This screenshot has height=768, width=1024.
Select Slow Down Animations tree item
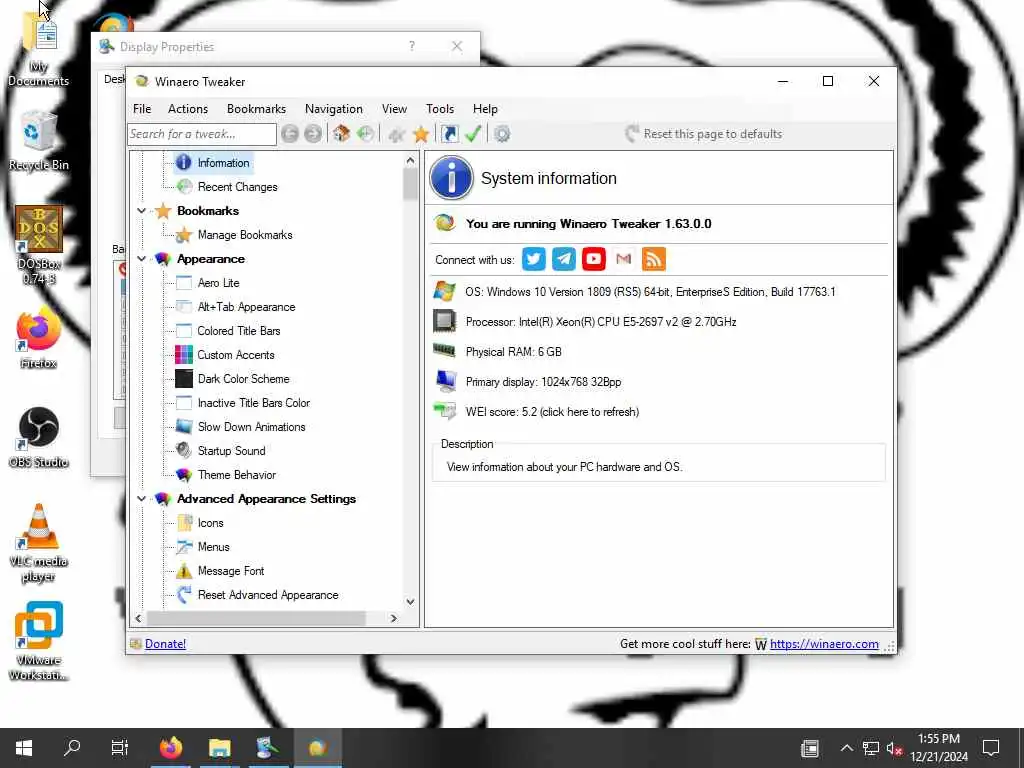251,427
